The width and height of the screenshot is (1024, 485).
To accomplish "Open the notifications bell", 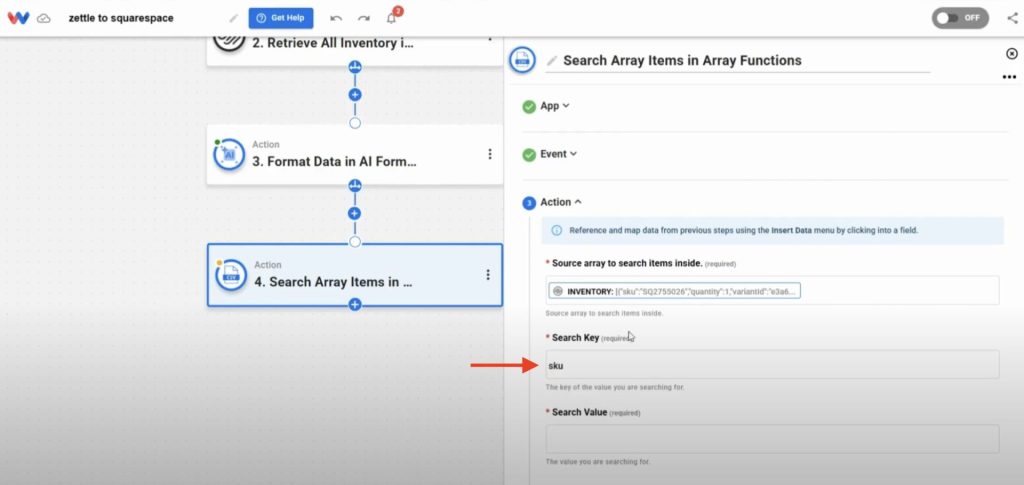I will pos(392,18).
